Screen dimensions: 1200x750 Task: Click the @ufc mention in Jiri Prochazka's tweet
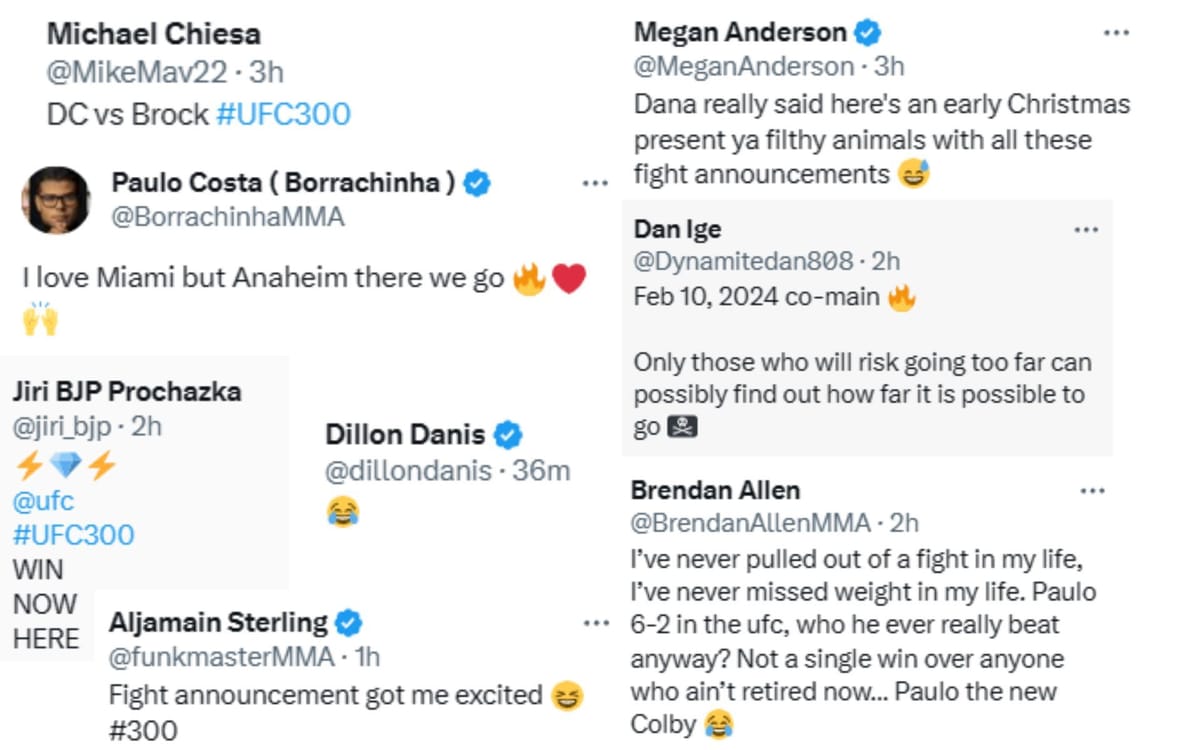click(x=42, y=500)
